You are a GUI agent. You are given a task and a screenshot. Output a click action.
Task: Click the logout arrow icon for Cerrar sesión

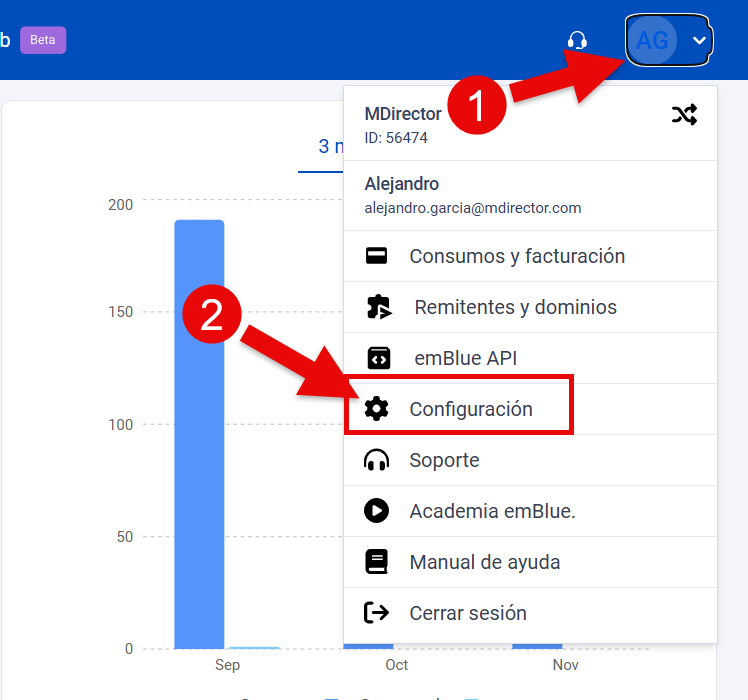(377, 613)
